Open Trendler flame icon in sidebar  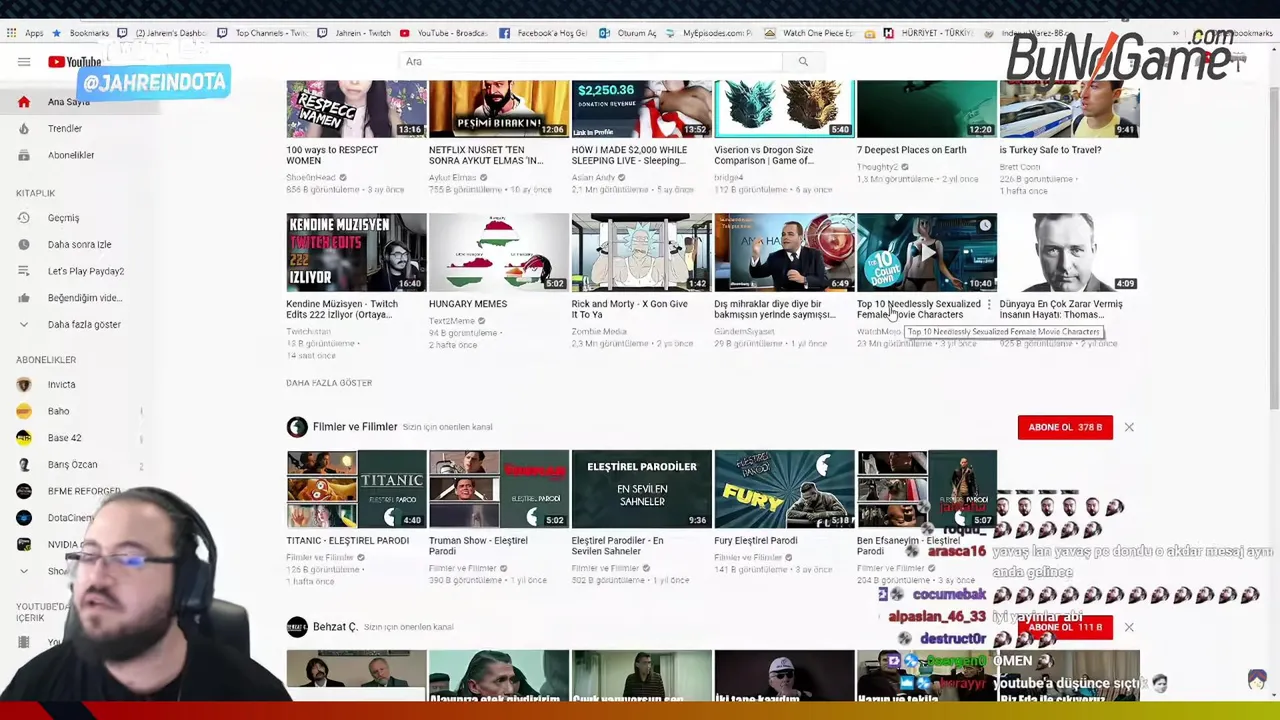[24, 128]
